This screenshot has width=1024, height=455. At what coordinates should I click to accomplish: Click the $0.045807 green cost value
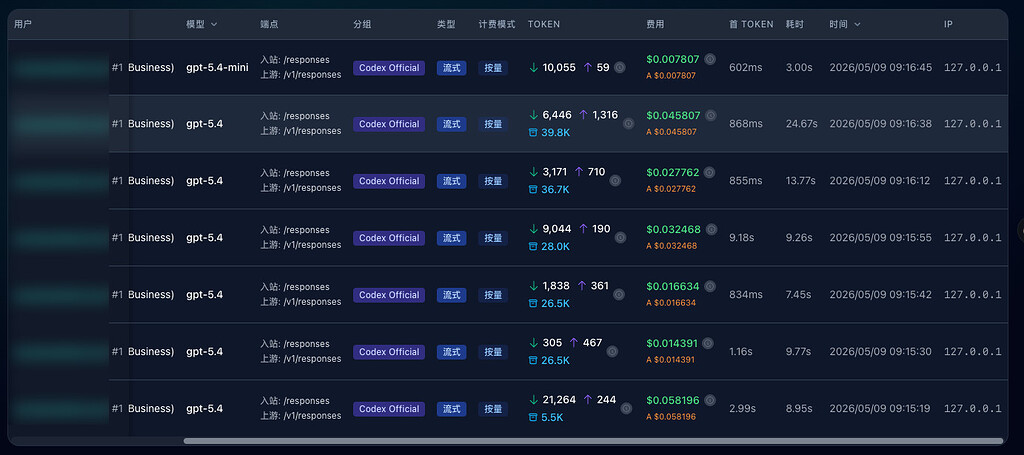[x=673, y=116]
